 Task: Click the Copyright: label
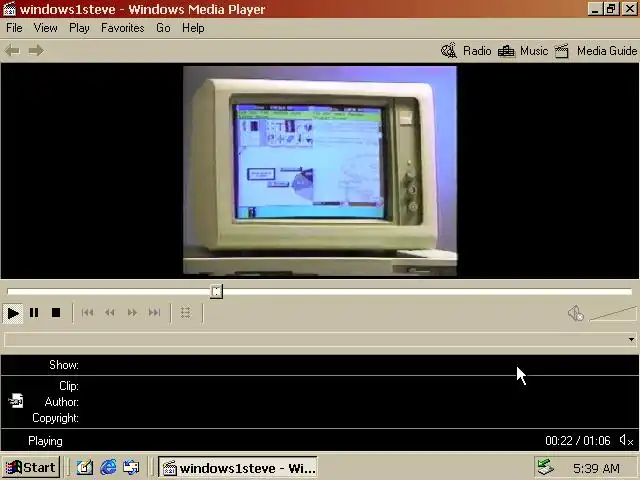55,418
